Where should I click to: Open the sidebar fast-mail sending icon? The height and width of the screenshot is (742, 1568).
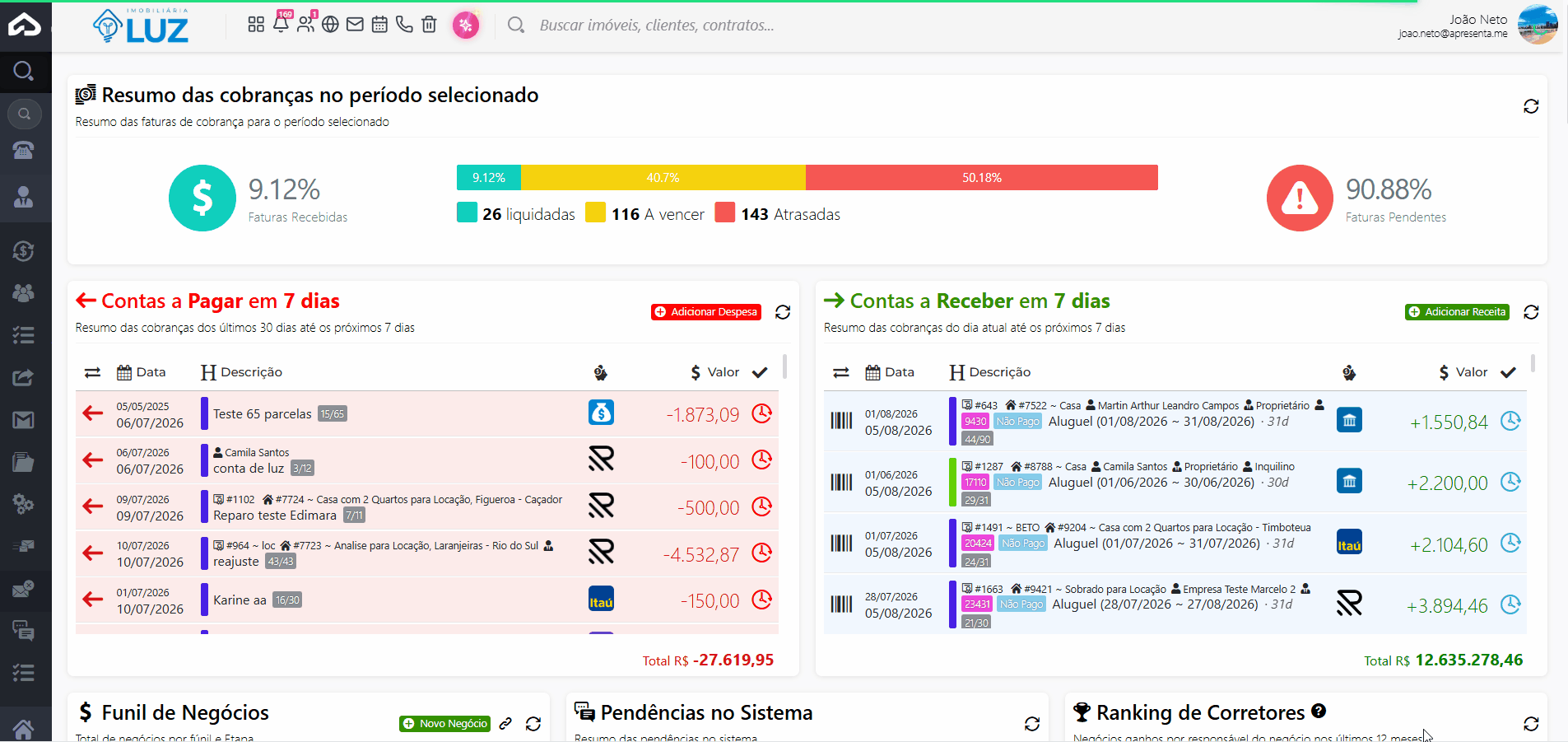click(24, 546)
